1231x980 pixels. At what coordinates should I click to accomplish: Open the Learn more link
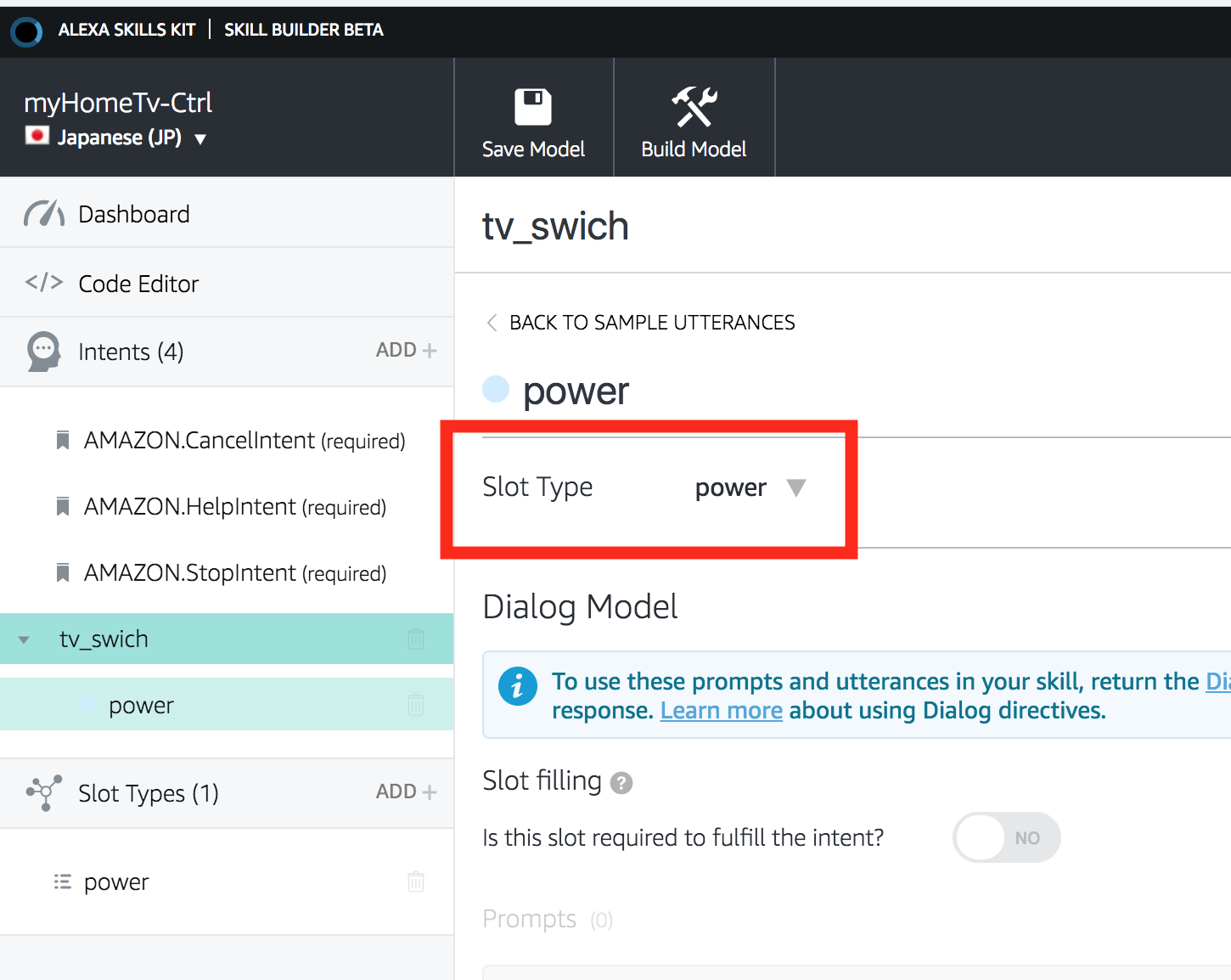tap(722, 710)
